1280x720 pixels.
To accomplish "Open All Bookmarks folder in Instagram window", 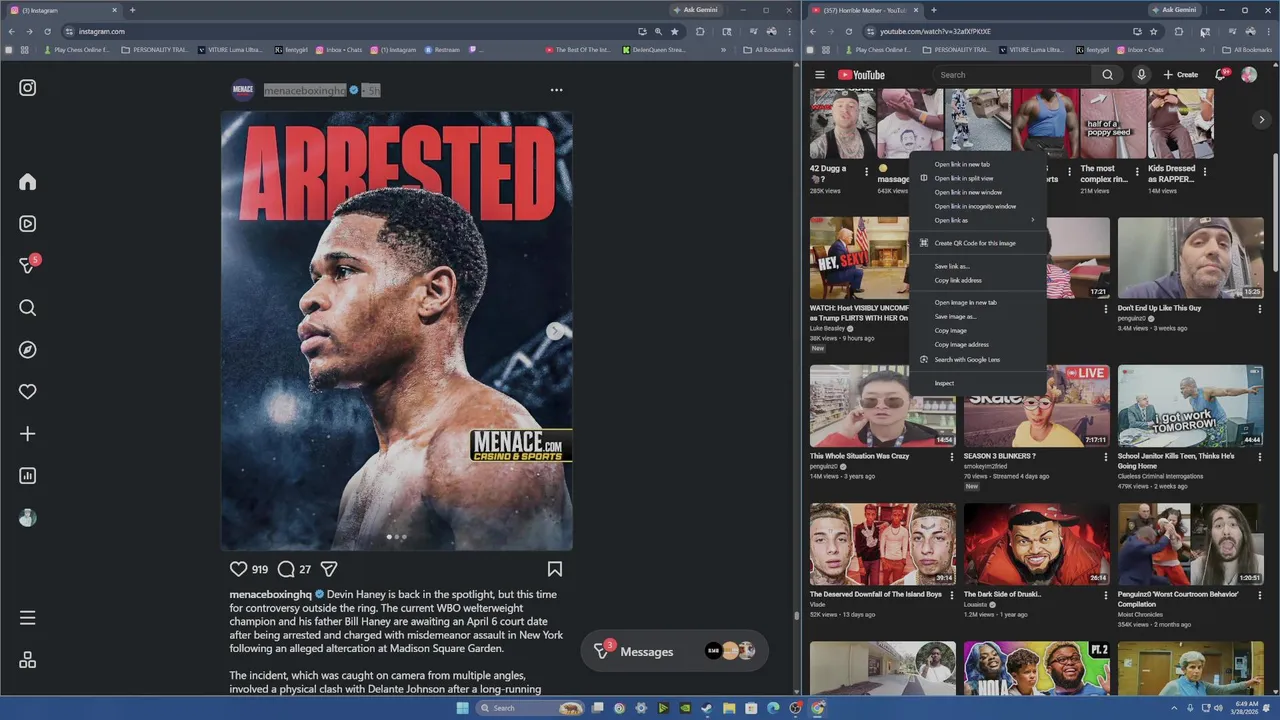I will tap(768, 50).
